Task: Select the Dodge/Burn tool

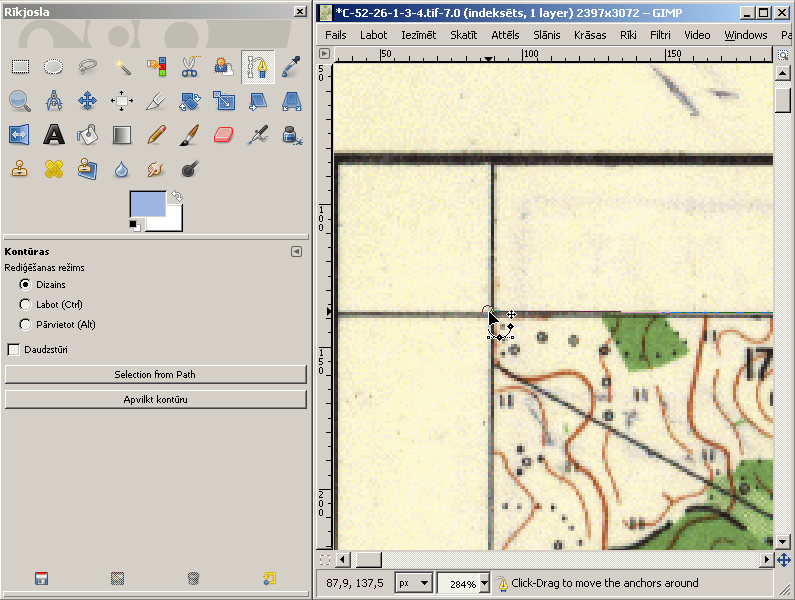Action: point(190,169)
